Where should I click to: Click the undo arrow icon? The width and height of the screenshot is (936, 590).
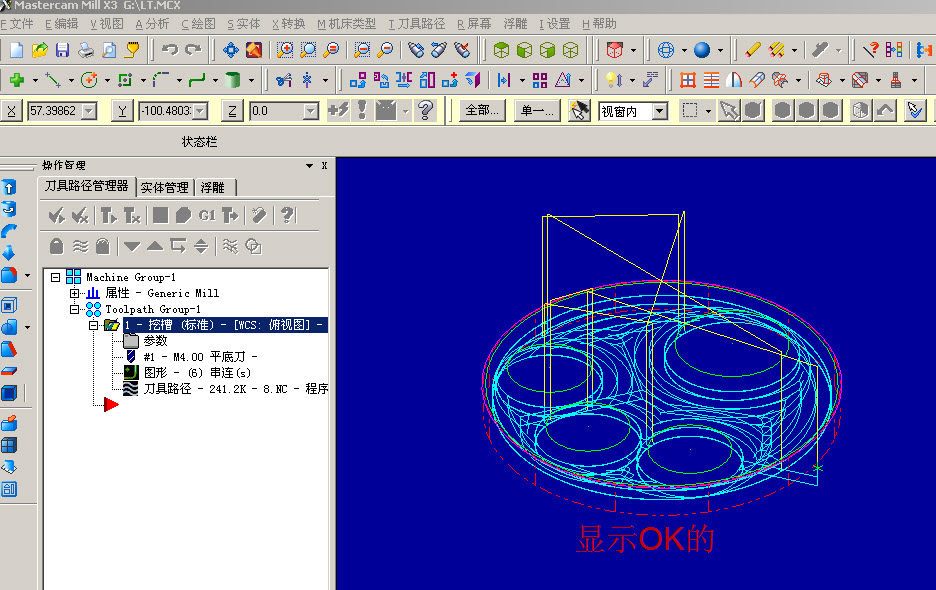point(170,50)
